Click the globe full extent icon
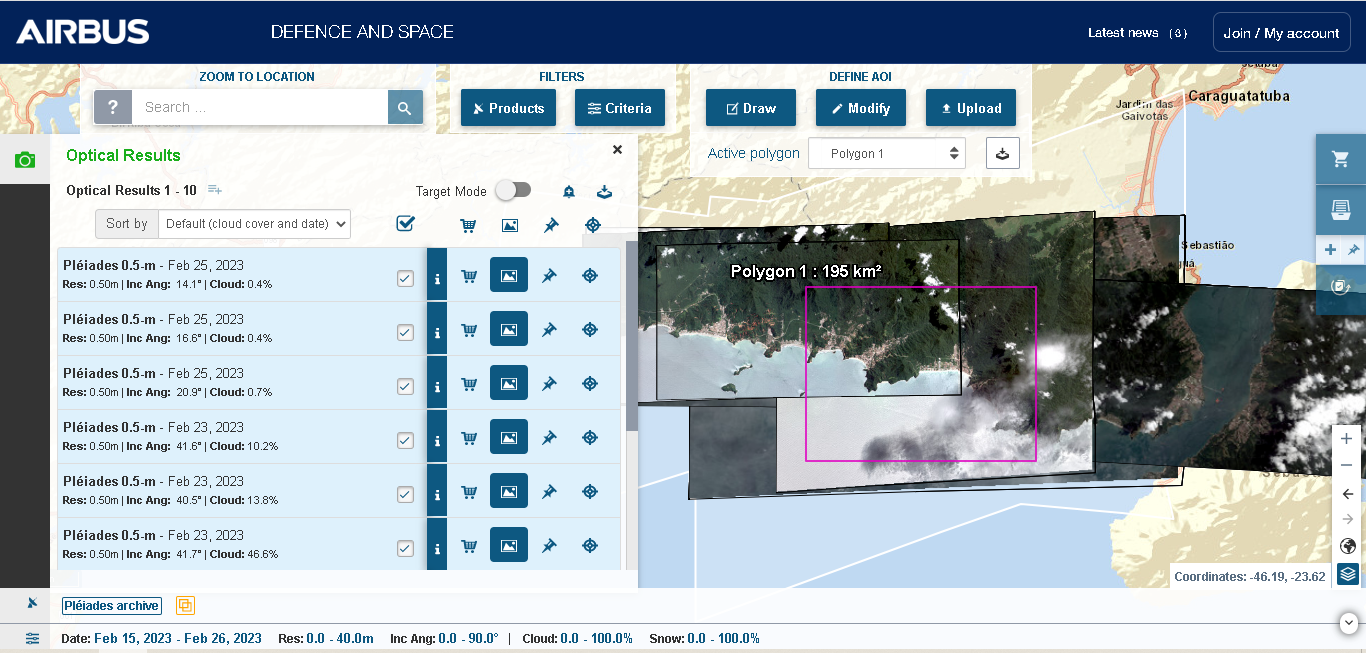1366x653 pixels. click(1347, 546)
